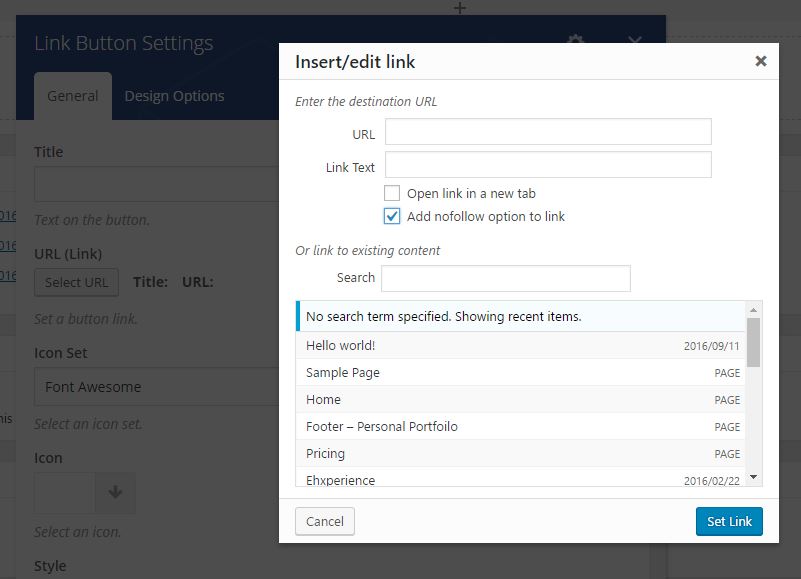Click the Select URL button
The image size is (801, 579).
[x=77, y=282]
